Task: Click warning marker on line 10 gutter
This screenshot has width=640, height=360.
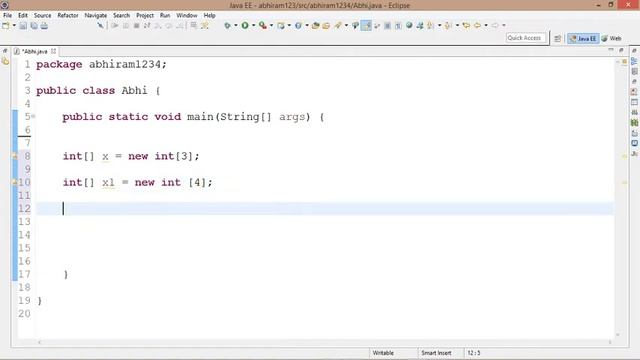Action: tap(15, 182)
